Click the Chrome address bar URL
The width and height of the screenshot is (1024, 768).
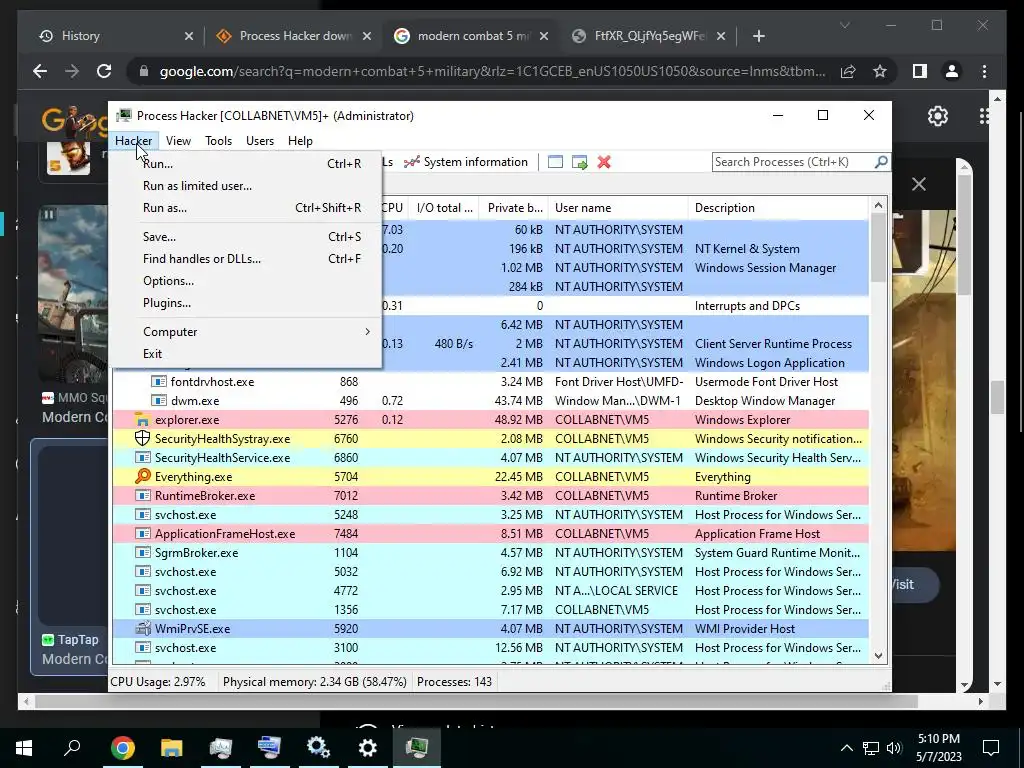[x=492, y=71]
